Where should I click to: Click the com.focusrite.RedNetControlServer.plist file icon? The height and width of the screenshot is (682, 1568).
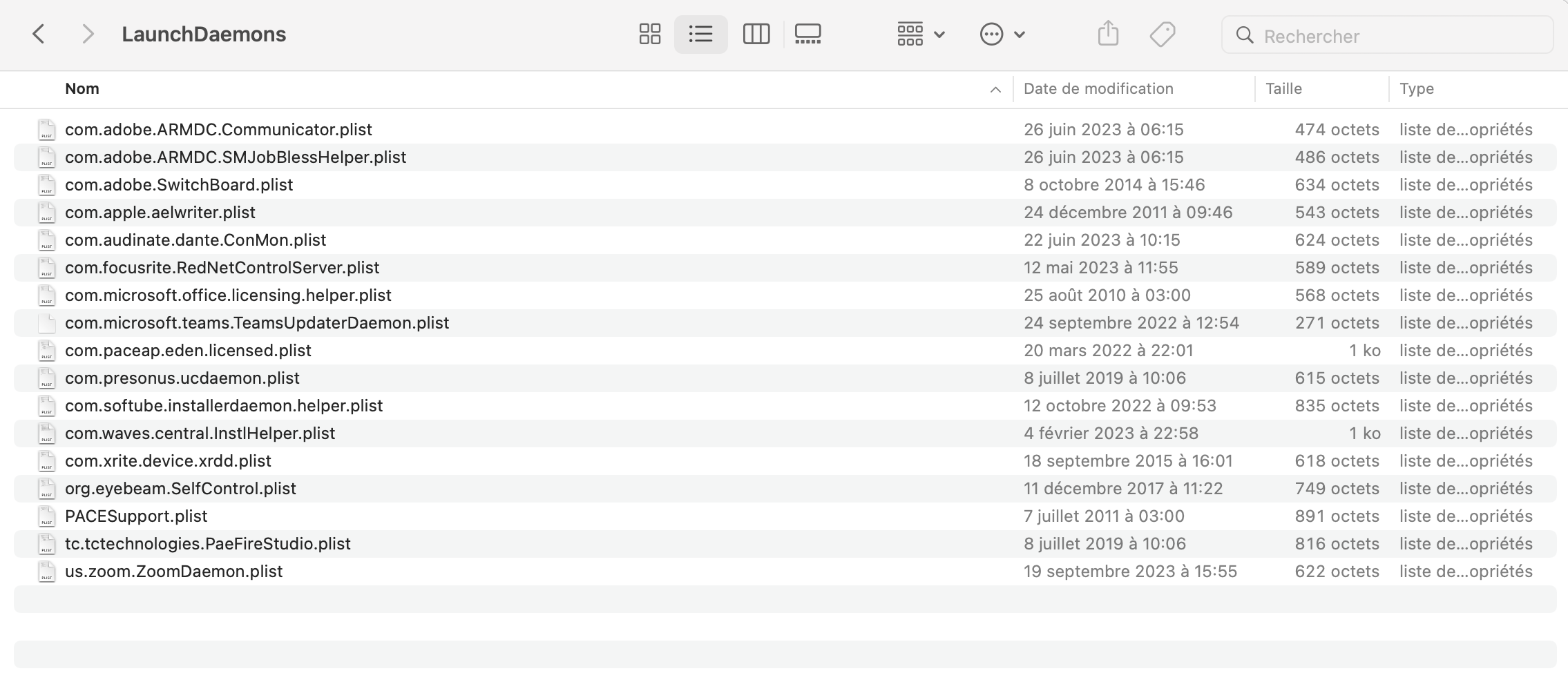pyautogui.click(x=47, y=267)
